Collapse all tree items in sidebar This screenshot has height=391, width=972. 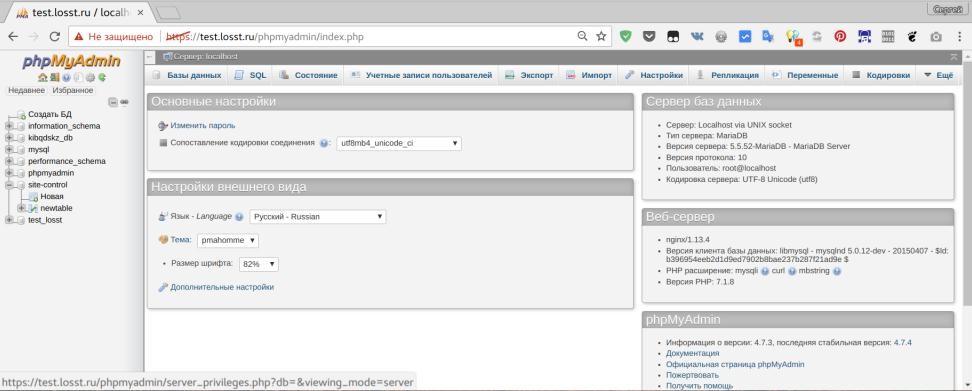click(x=113, y=102)
